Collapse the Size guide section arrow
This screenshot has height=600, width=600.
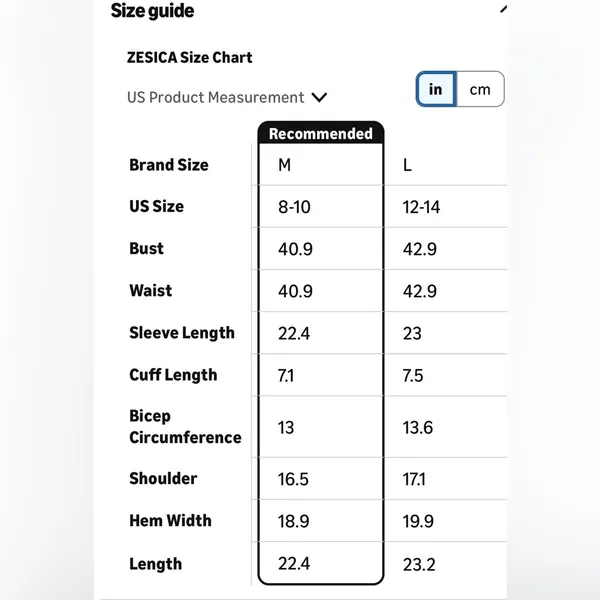pos(503,9)
